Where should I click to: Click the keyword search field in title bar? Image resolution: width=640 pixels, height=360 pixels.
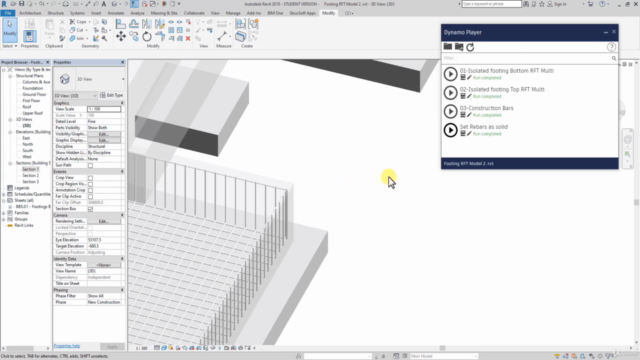(491, 4)
